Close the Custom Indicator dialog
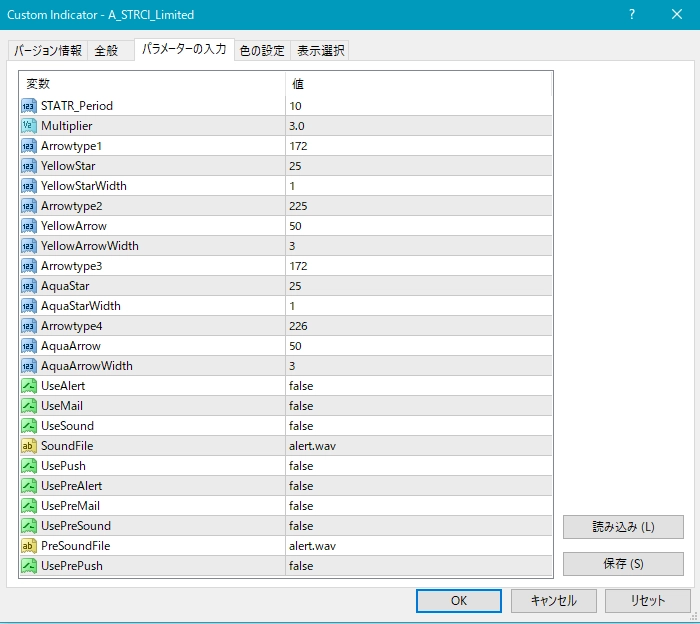700x624 pixels. (677, 15)
